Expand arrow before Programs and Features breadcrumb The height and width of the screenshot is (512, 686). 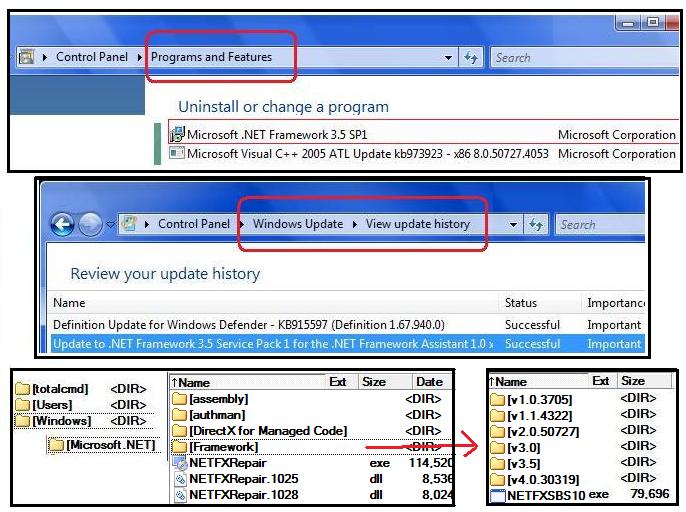[x=140, y=57]
